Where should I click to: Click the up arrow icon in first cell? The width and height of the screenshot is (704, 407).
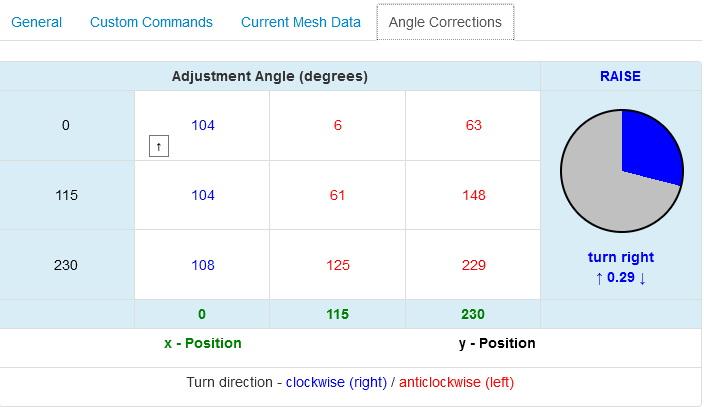coord(158,146)
